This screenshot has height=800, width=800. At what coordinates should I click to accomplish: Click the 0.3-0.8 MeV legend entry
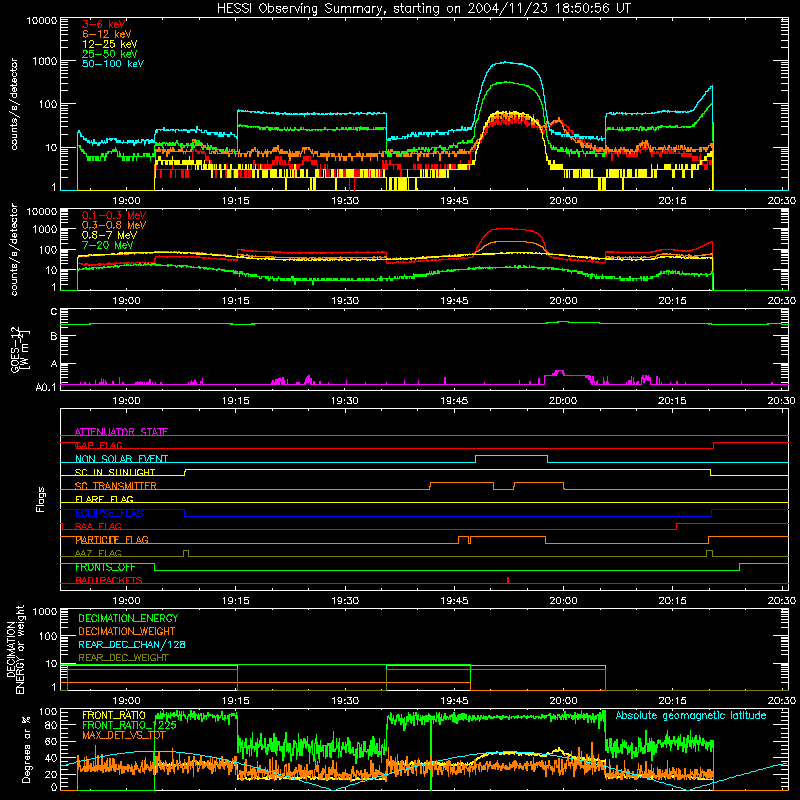114,225
